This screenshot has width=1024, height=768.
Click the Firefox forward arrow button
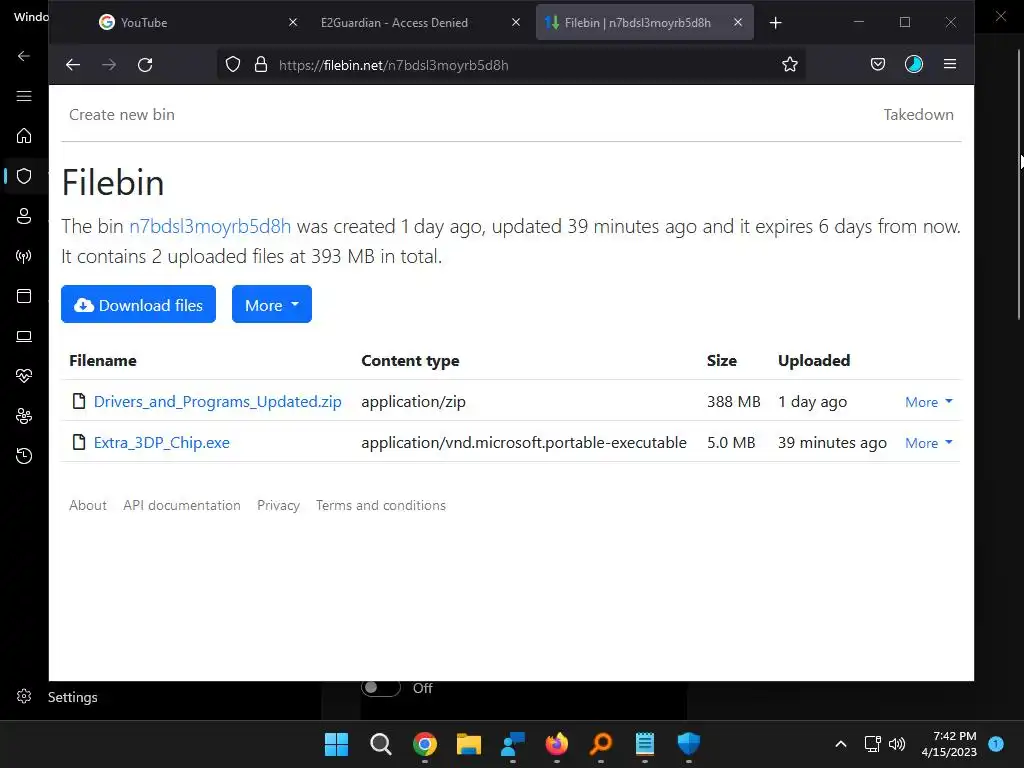[109, 65]
